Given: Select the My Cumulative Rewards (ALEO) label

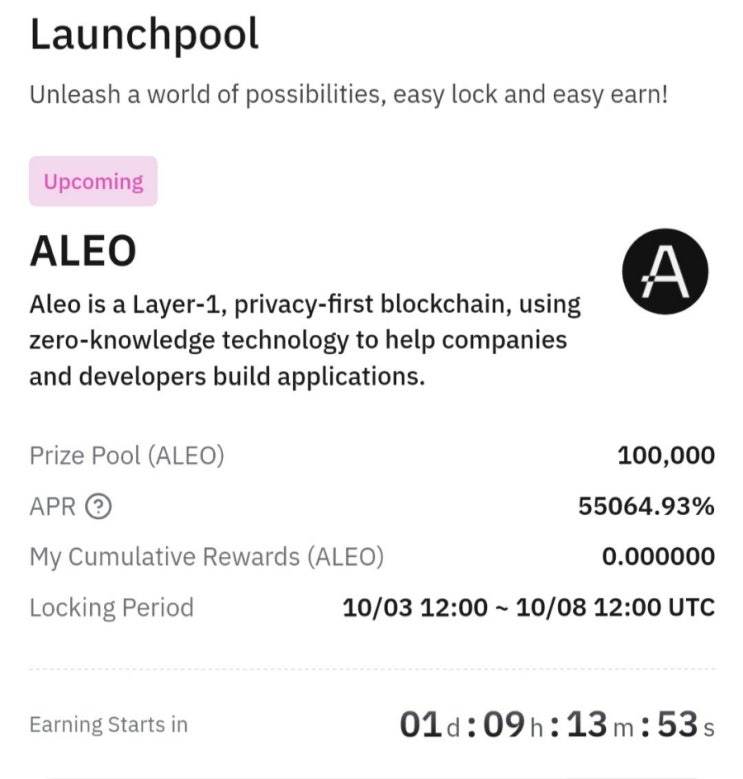Looking at the screenshot, I should tap(206, 557).
